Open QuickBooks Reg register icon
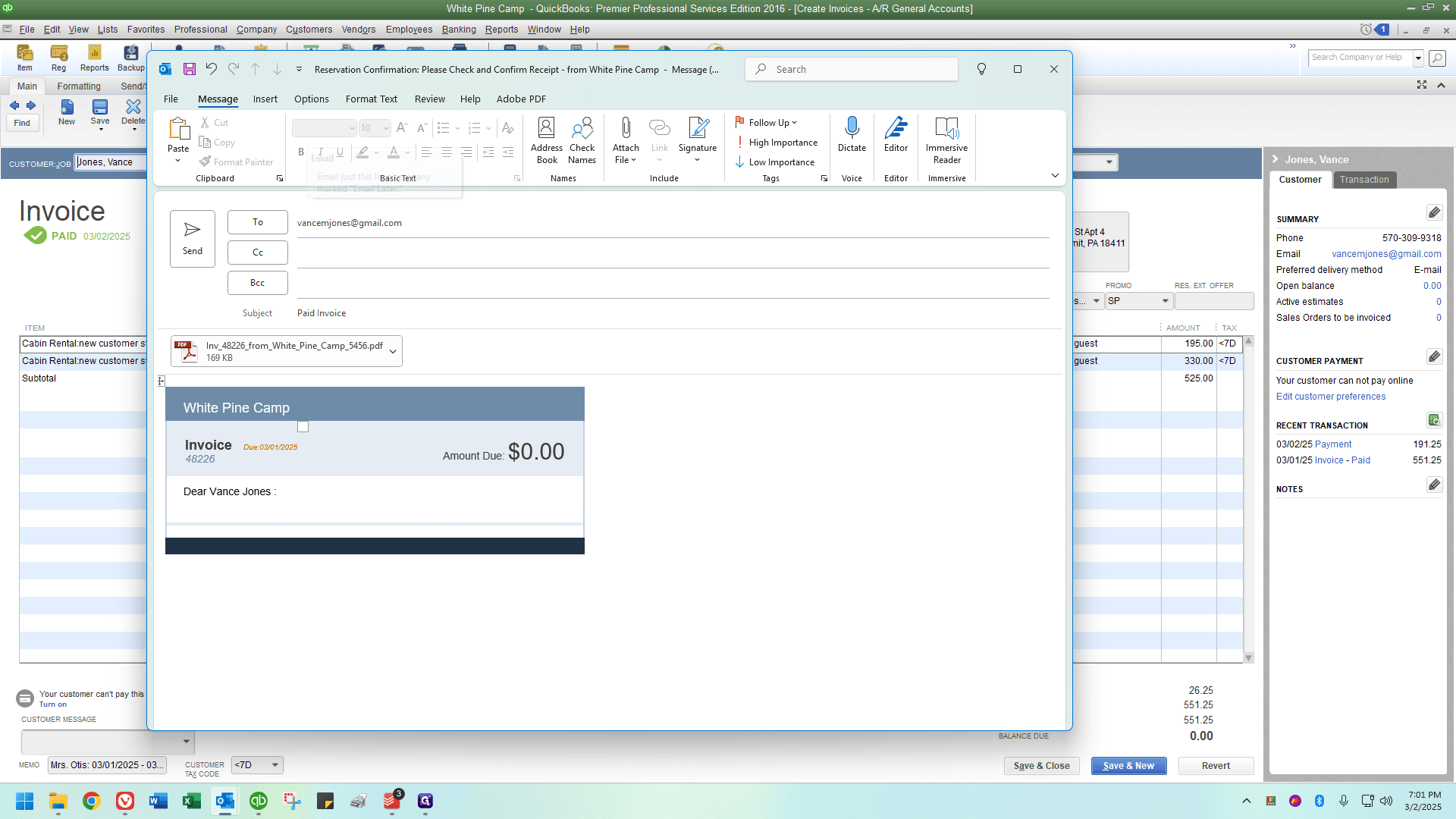This screenshot has width=1456, height=819. pos(59,58)
